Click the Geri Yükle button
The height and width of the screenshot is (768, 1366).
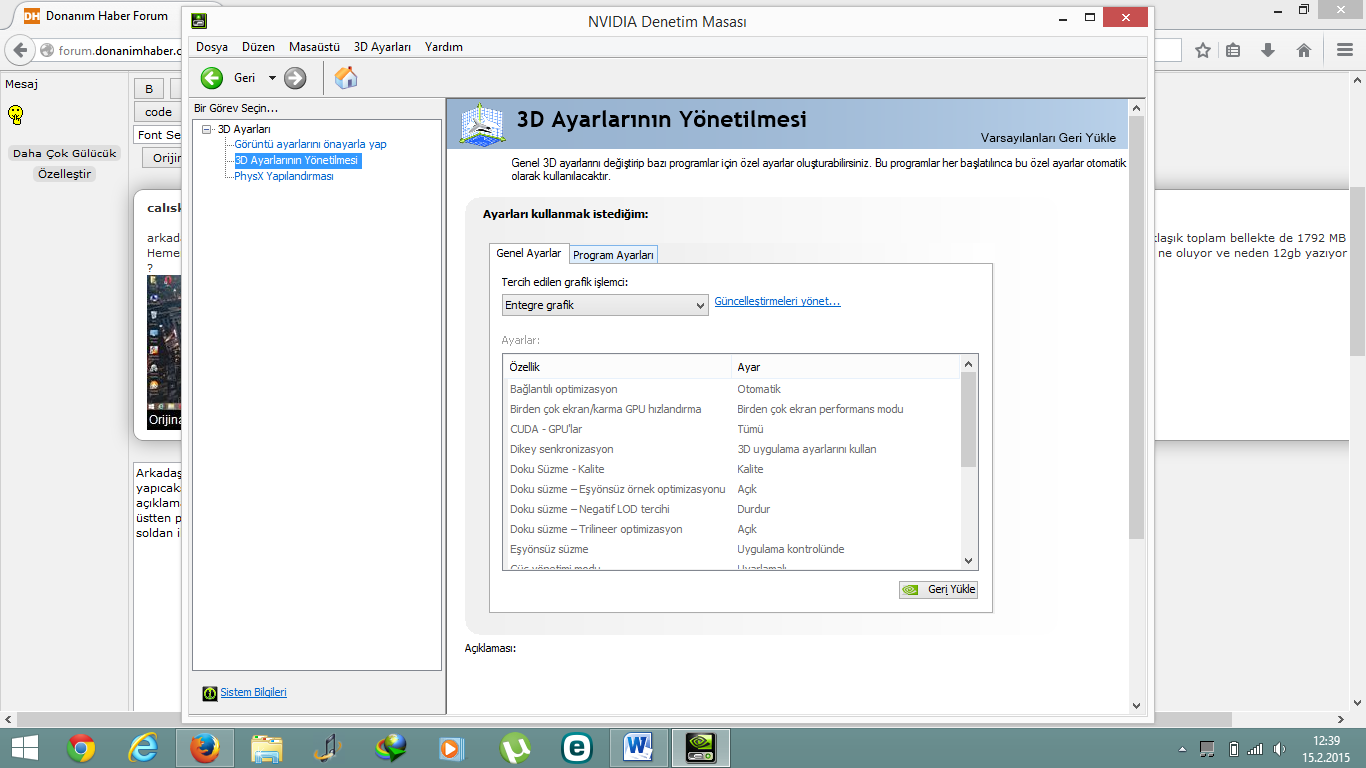click(938, 589)
